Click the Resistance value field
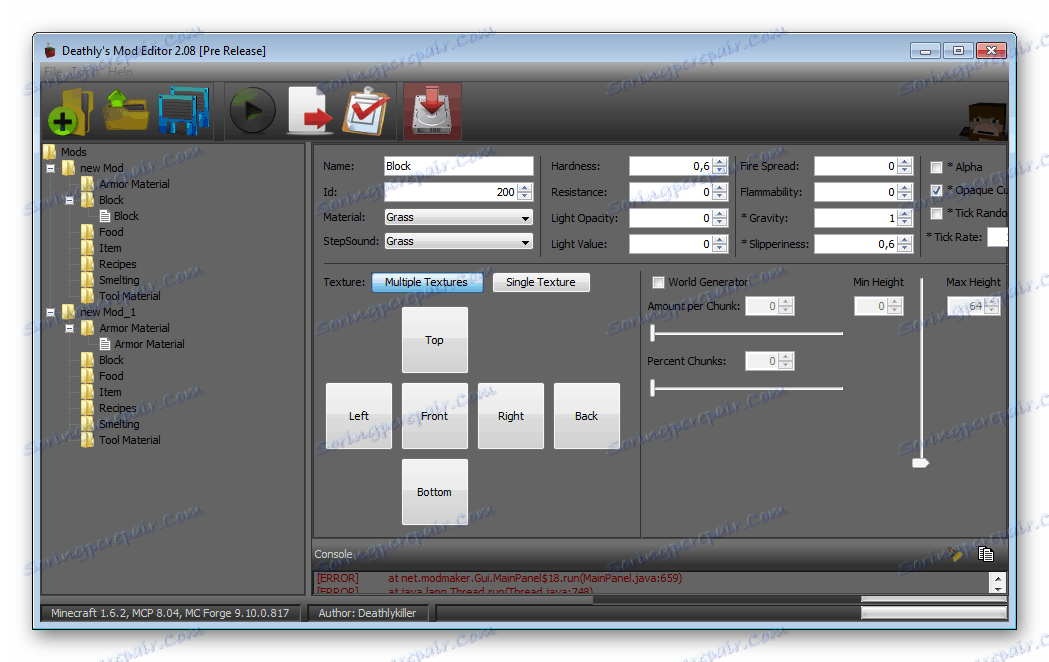This screenshot has width=1049, height=662. [x=671, y=192]
